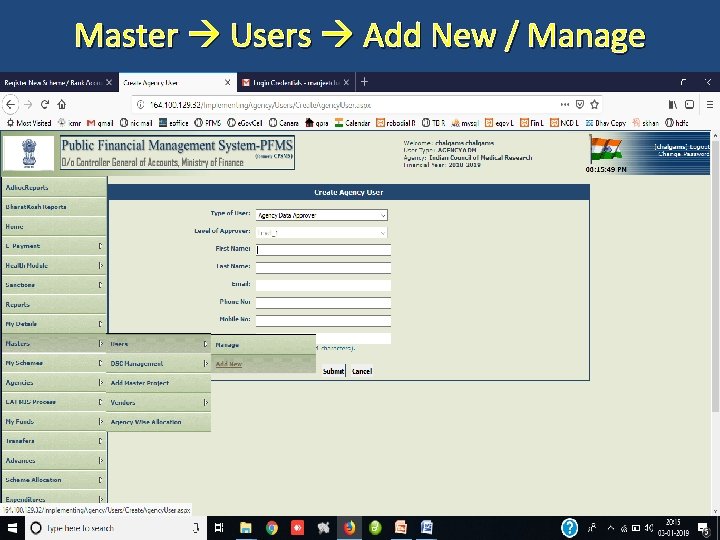Switch to Login Credentials mail tab
This screenshot has height=540, width=720.
click(x=296, y=83)
